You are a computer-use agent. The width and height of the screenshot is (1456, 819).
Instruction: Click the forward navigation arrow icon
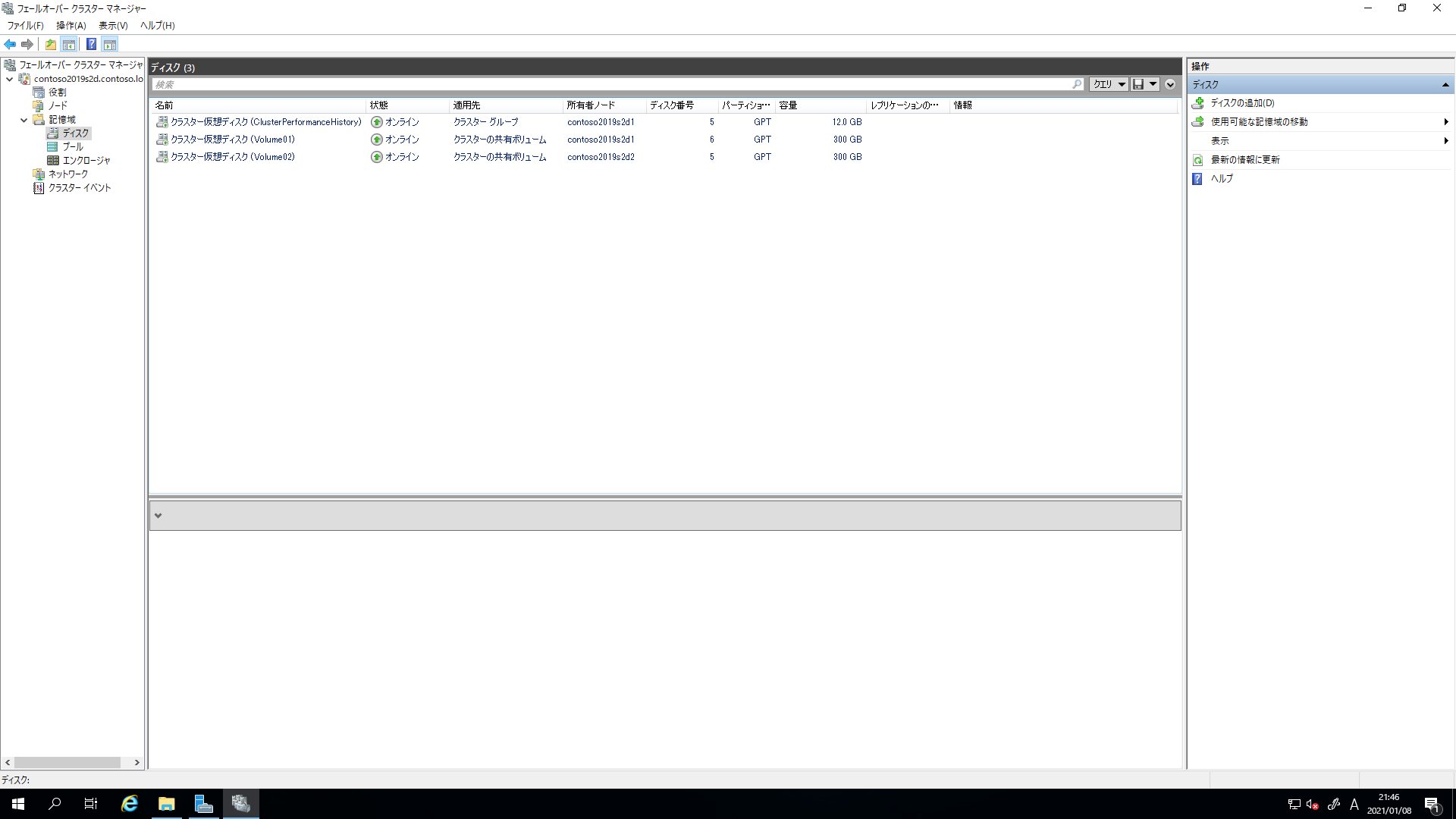coord(28,44)
